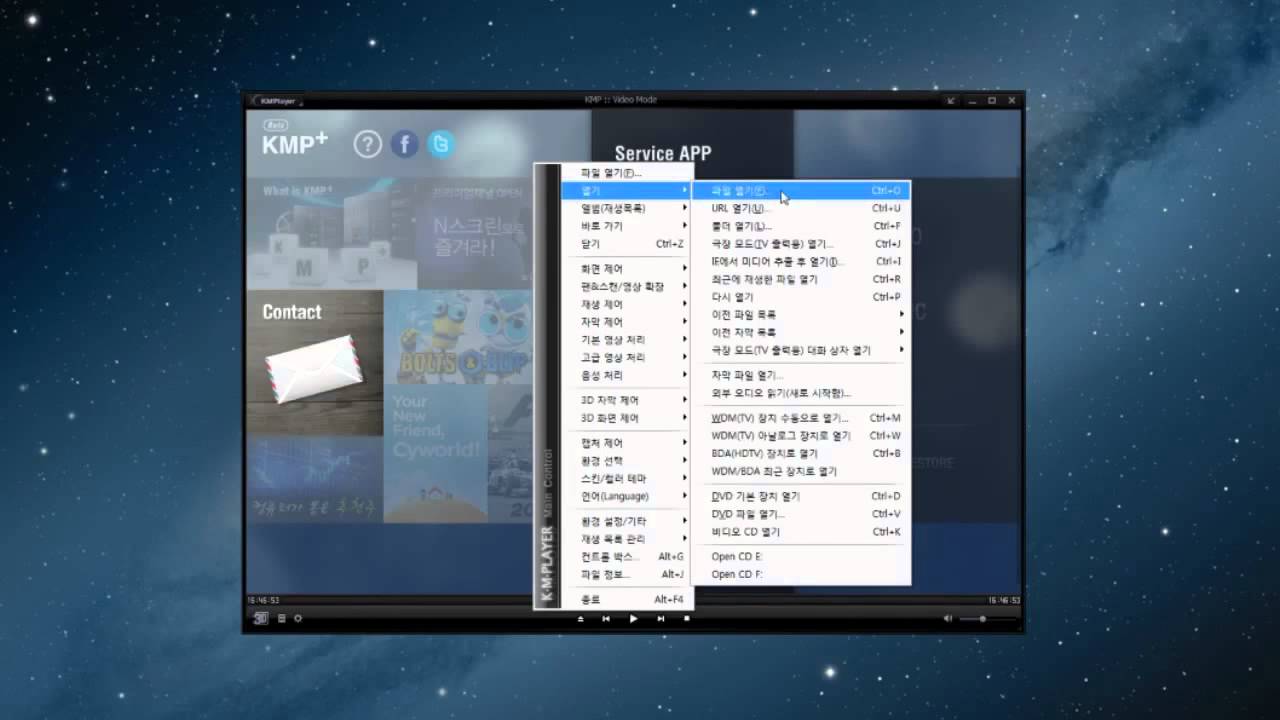Open the Twitter icon in KMP+ header
The height and width of the screenshot is (720, 1280).
click(x=441, y=145)
